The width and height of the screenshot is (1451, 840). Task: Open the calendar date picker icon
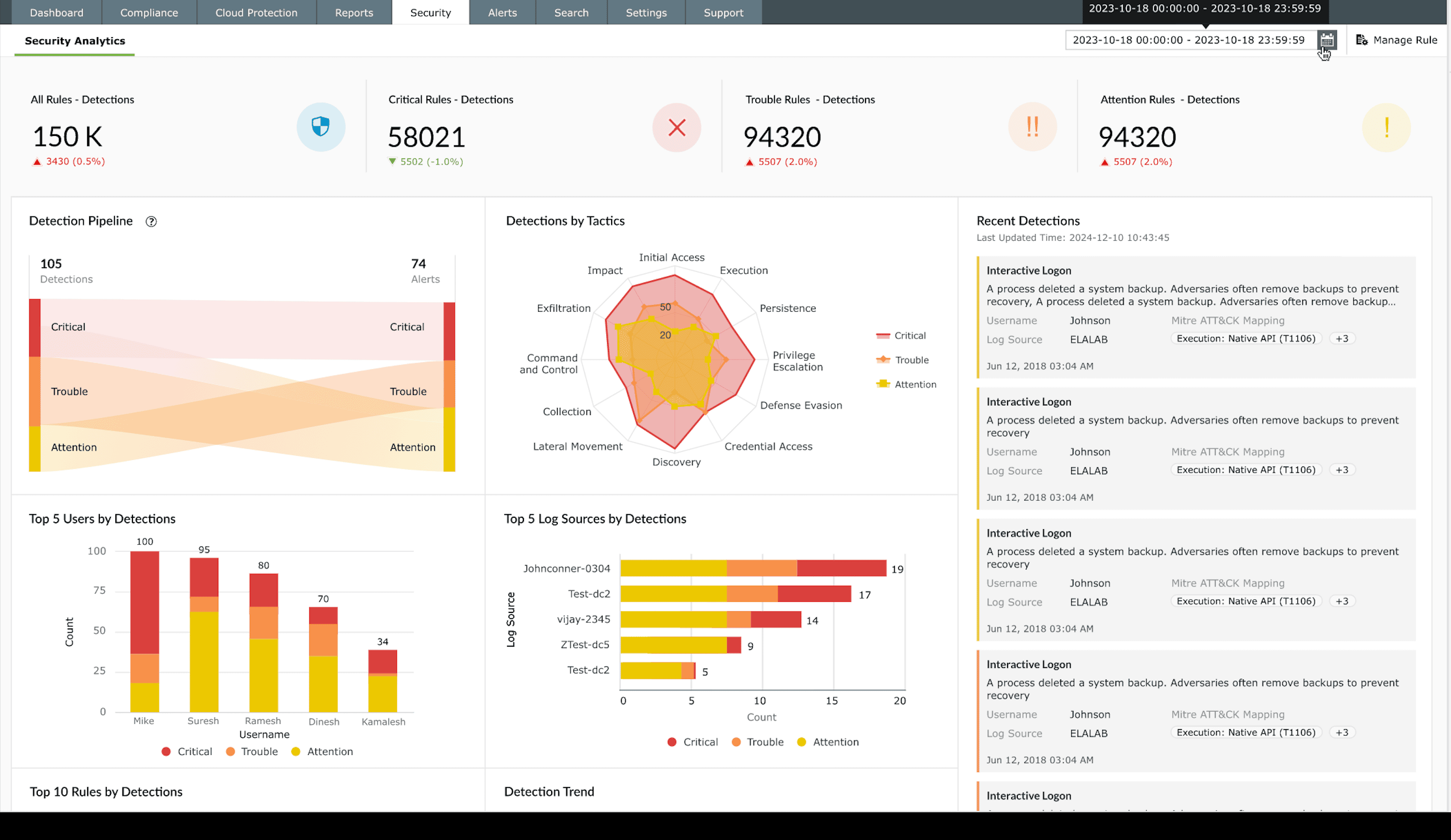(1327, 40)
